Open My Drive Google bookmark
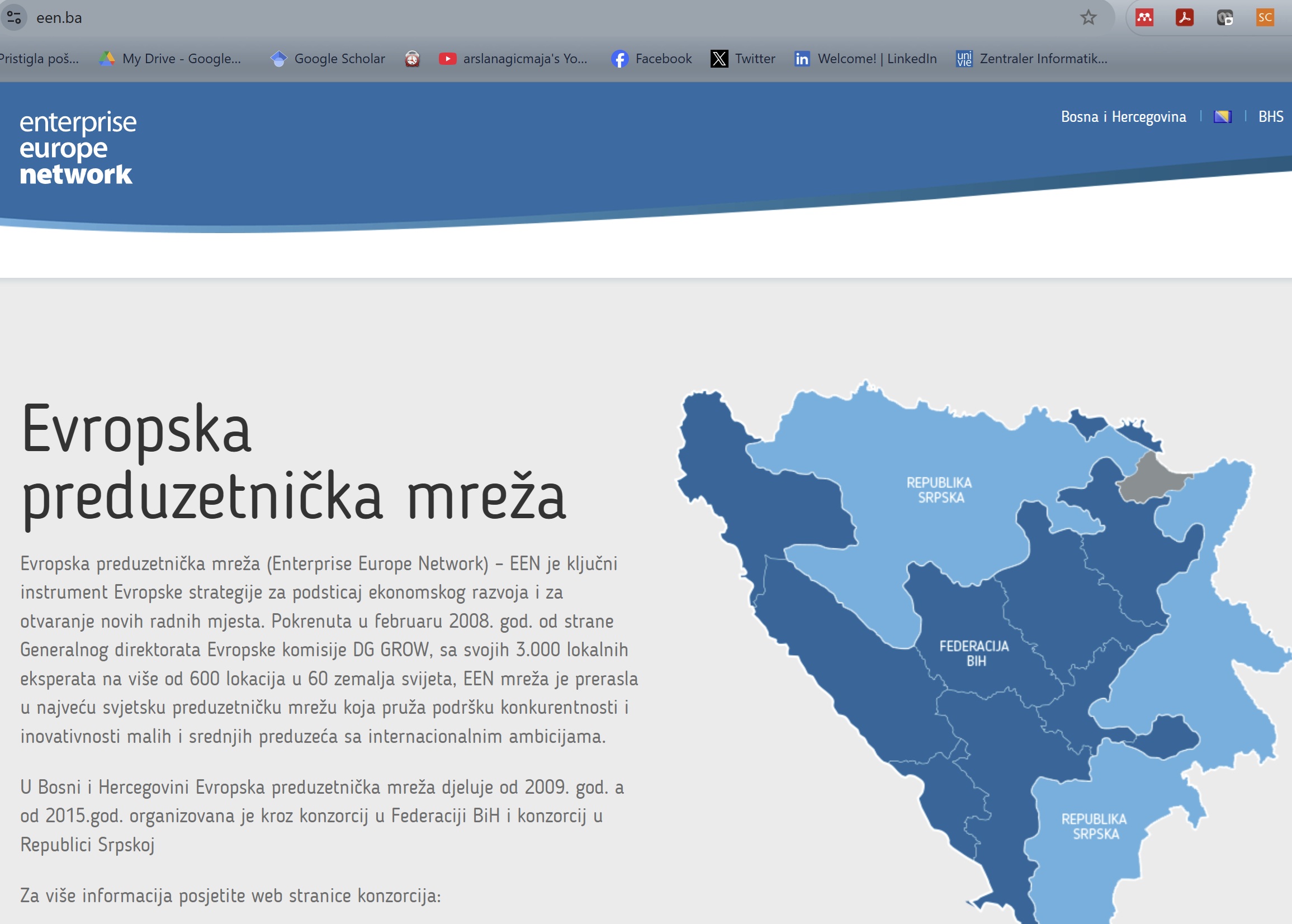Viewport: 1292px width, 924px height. click(x=170, y=59)
